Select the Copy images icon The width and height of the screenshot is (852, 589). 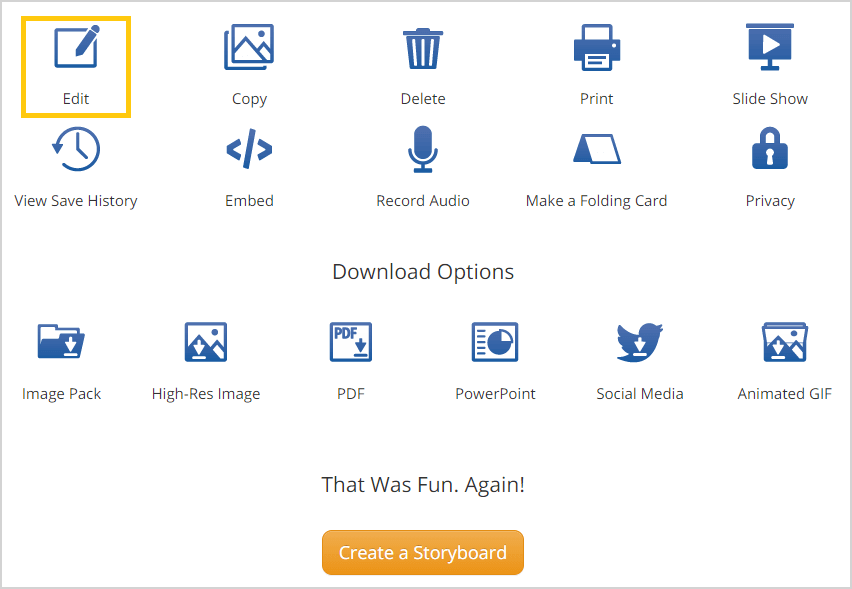[249, 47]
